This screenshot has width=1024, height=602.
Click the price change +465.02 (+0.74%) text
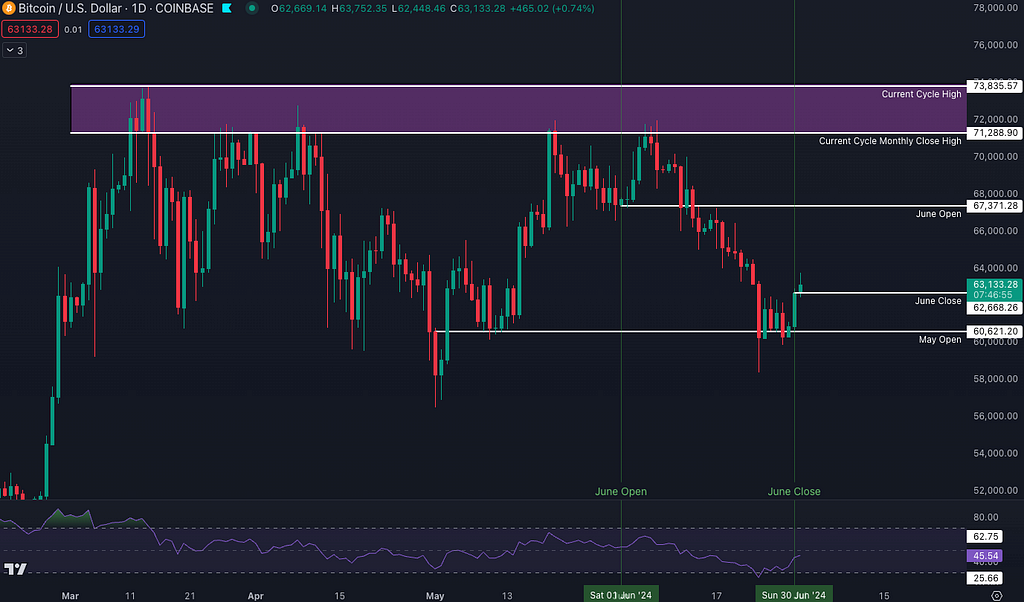pyautogui.click(x=553, y=8)
